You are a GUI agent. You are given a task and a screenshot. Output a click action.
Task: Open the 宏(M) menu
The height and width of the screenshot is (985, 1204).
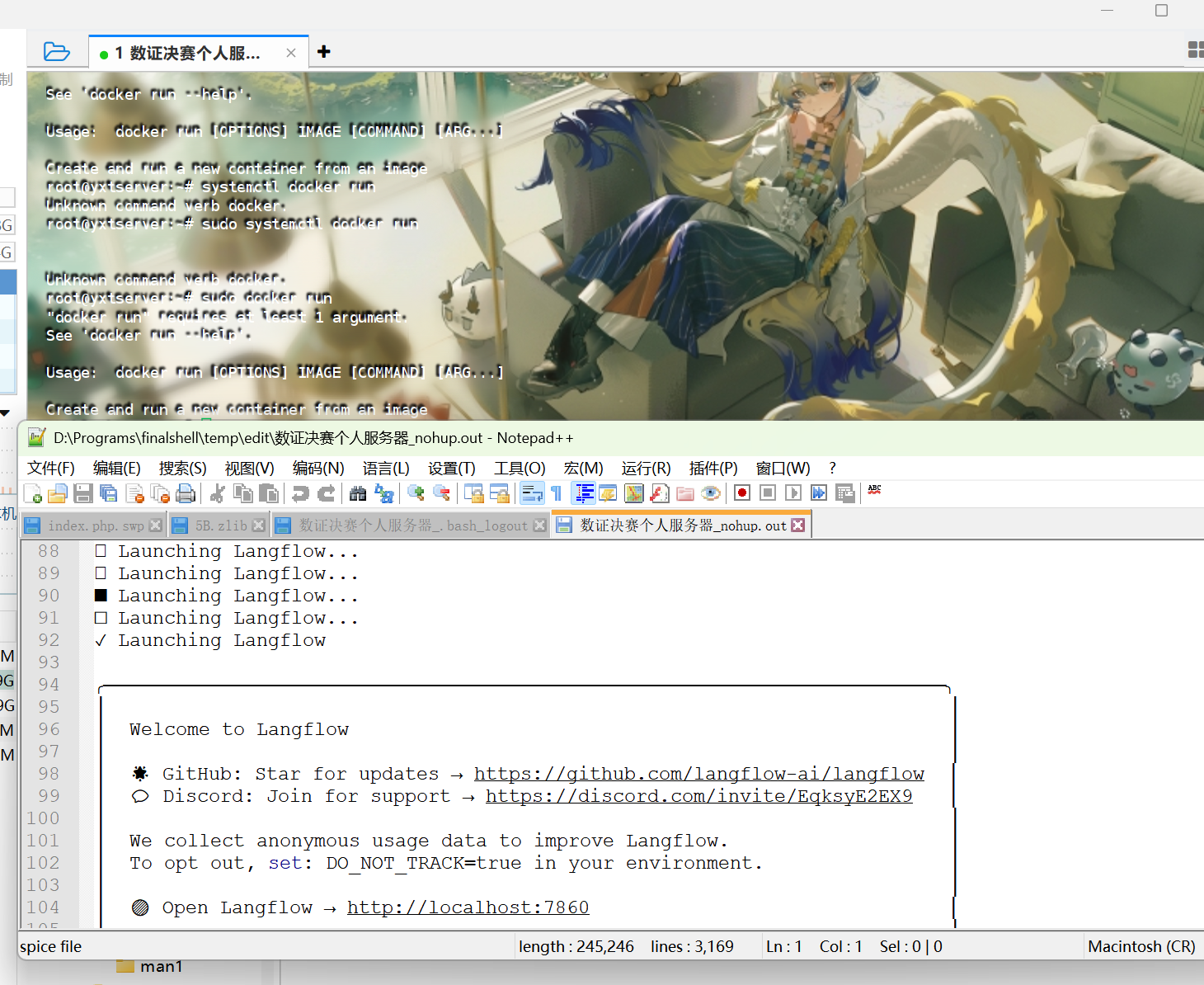[x=584, y=469]
